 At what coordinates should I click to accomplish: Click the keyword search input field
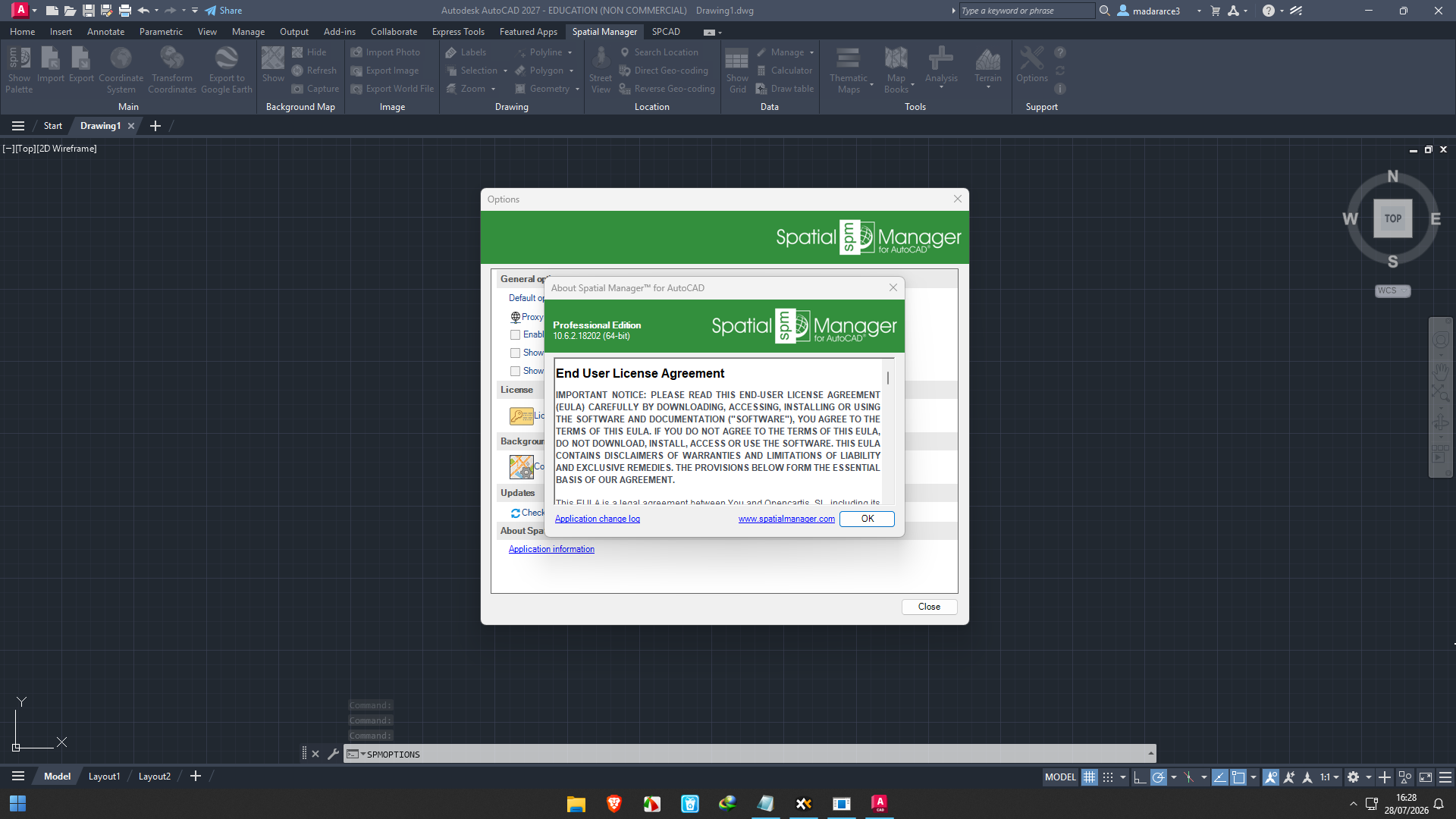pos(1026,11)
